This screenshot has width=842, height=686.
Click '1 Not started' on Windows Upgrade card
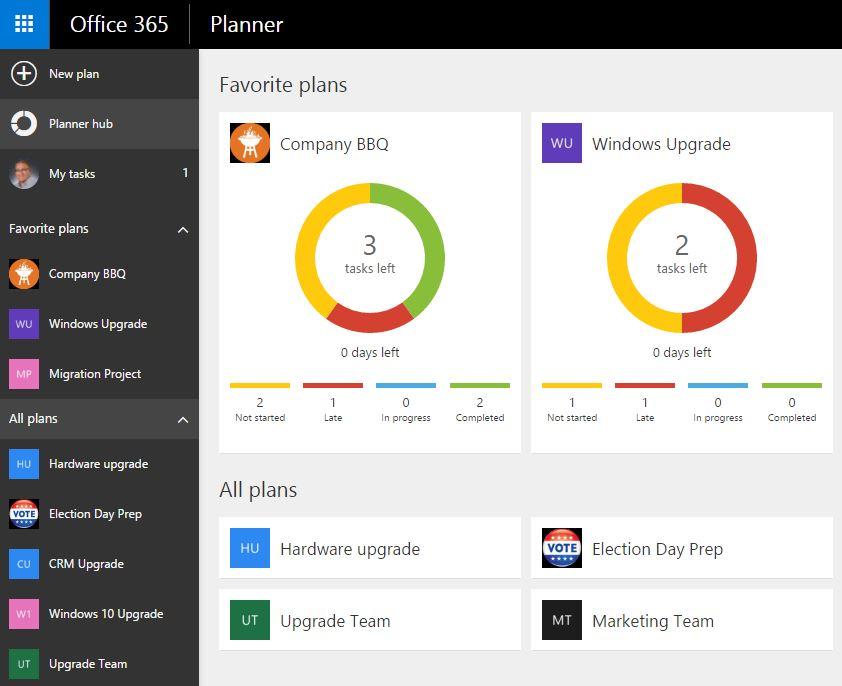click(572, 409)
